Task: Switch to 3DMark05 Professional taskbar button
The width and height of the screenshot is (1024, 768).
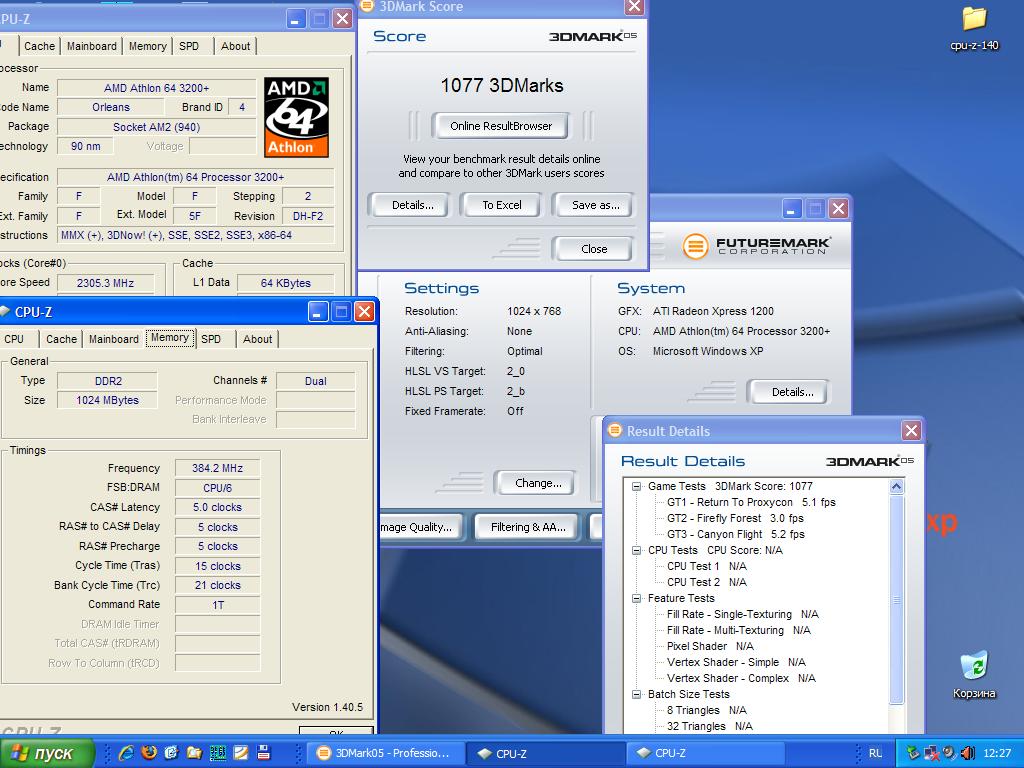Action: coord(385,753)
